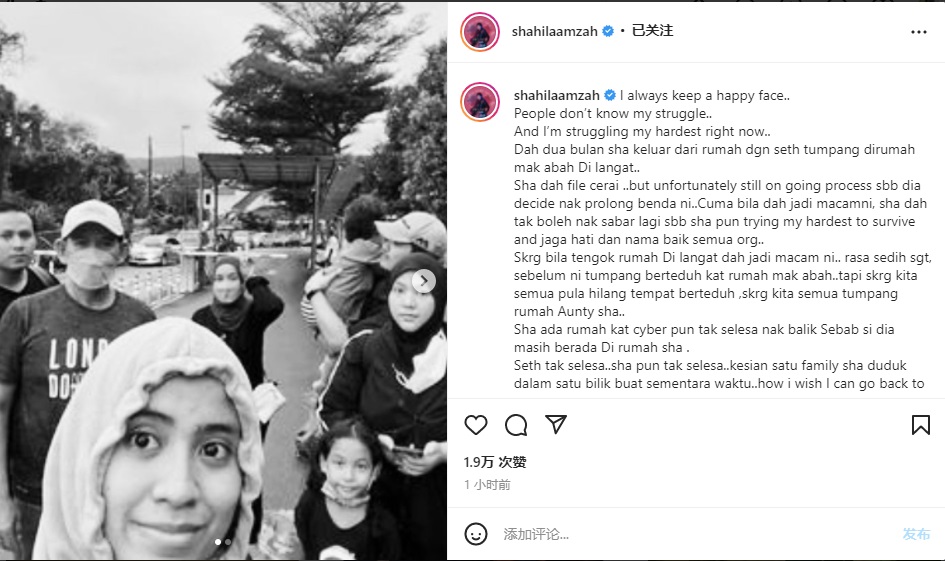Screen dimensions: 945x561
Task: Go to next photo arrow
Action: point(424,281)
